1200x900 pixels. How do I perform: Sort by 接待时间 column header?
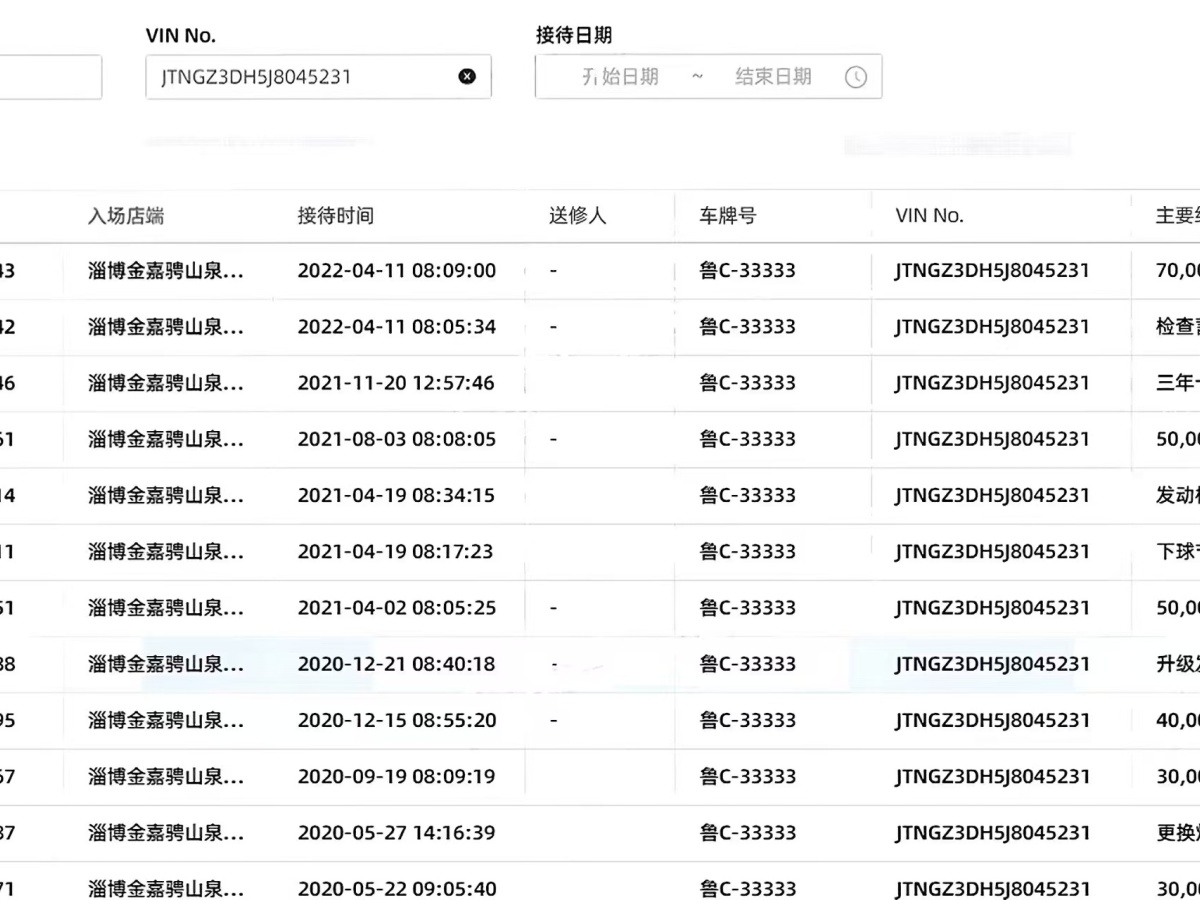click(336, 216)
